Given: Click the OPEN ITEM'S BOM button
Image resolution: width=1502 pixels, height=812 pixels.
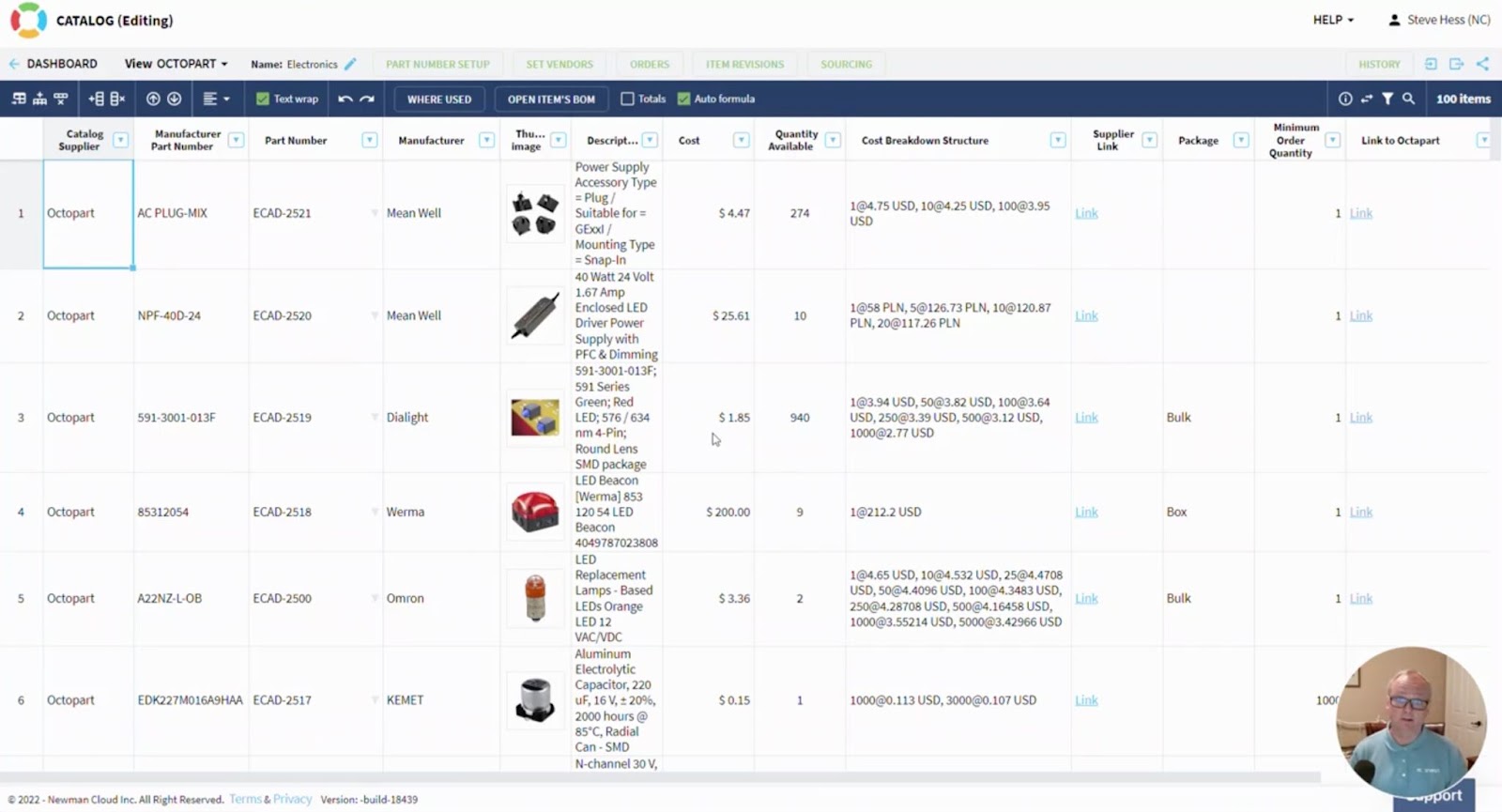Looking at the screenshot, I should point(551,99).
